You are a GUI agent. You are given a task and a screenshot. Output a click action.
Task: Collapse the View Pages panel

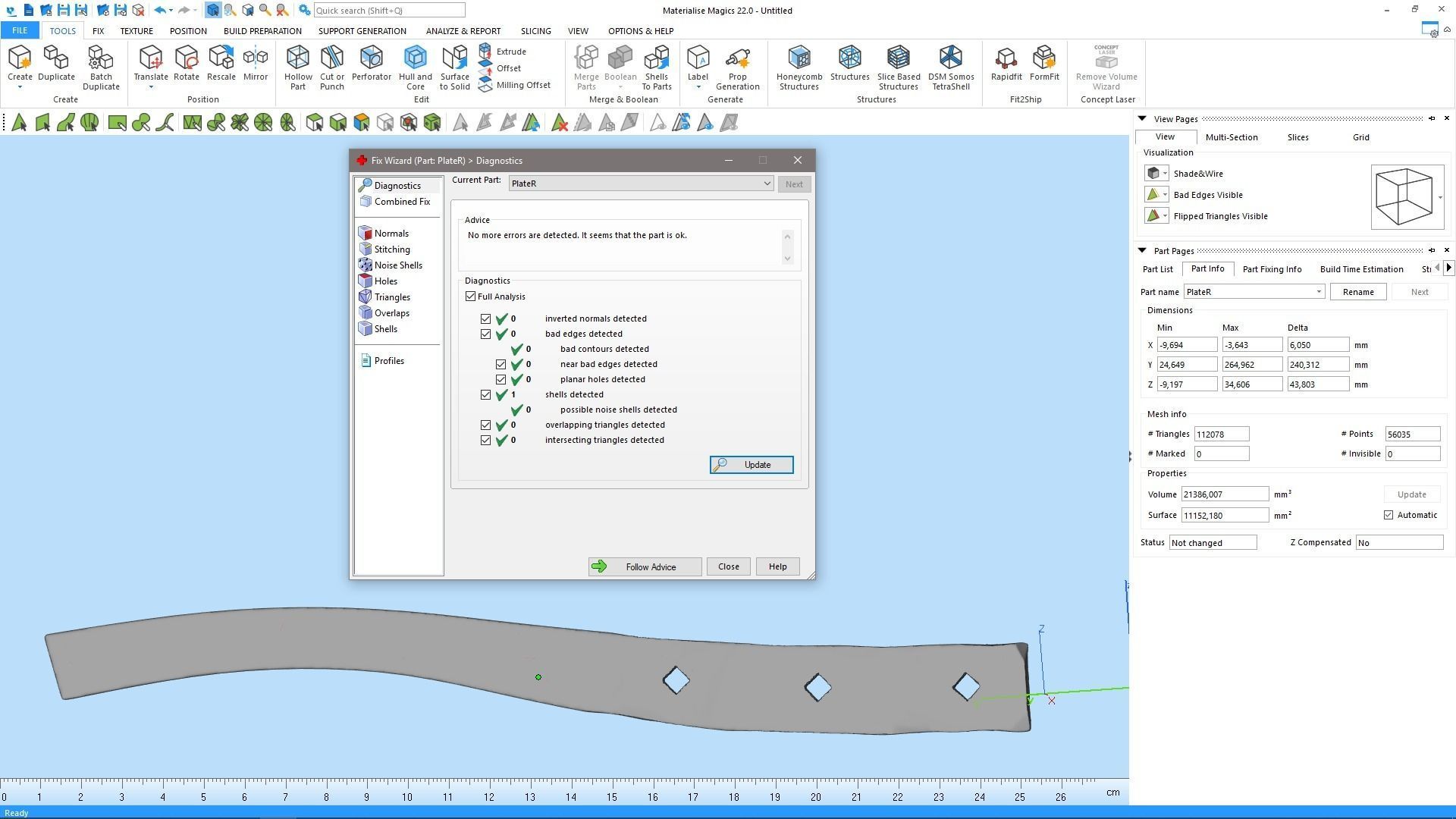tap(1142, 118)
